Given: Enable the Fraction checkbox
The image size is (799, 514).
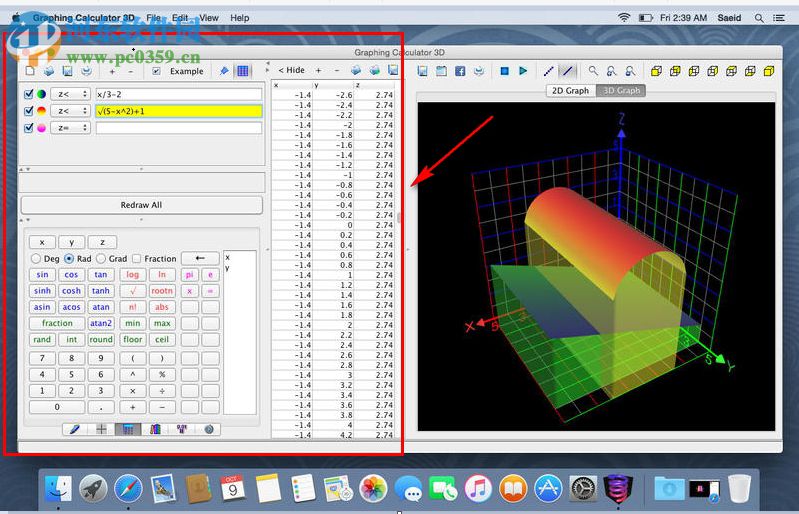Looking at the screenshot, I should [x=137, y=259].
